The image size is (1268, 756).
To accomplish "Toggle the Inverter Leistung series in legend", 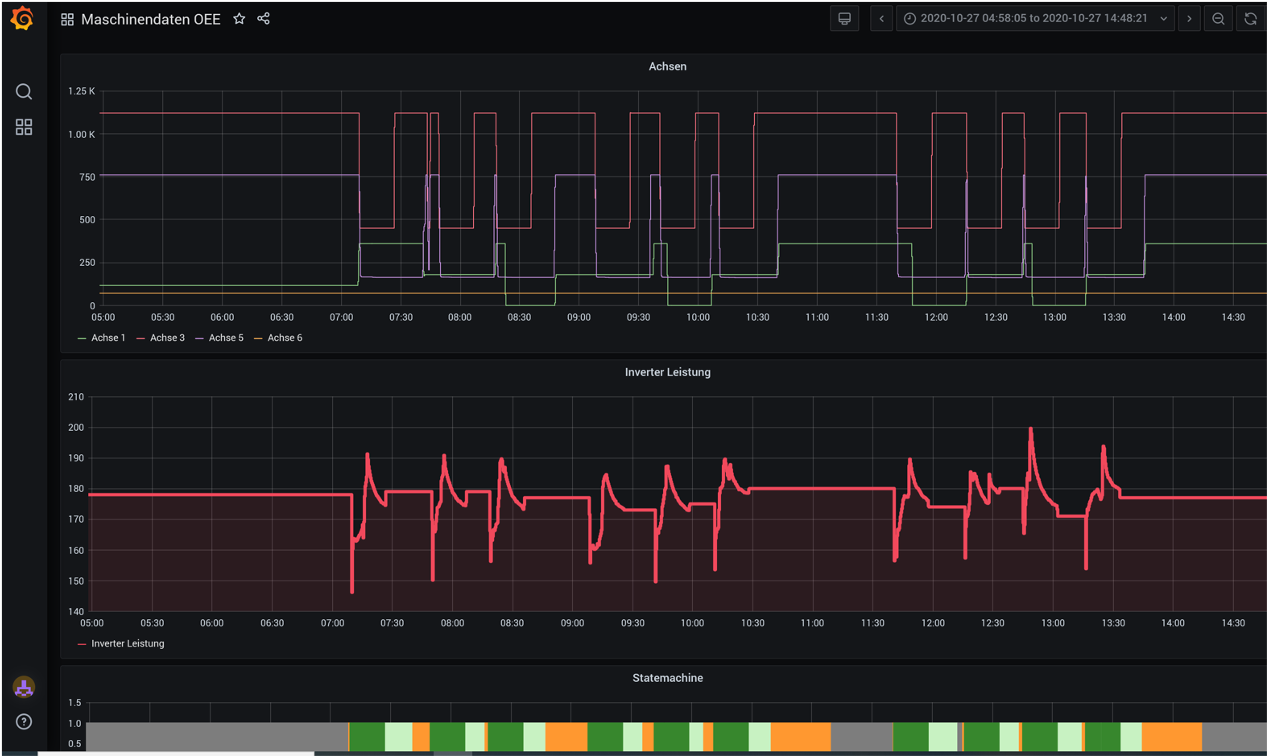I will click(x=128, y=644).
